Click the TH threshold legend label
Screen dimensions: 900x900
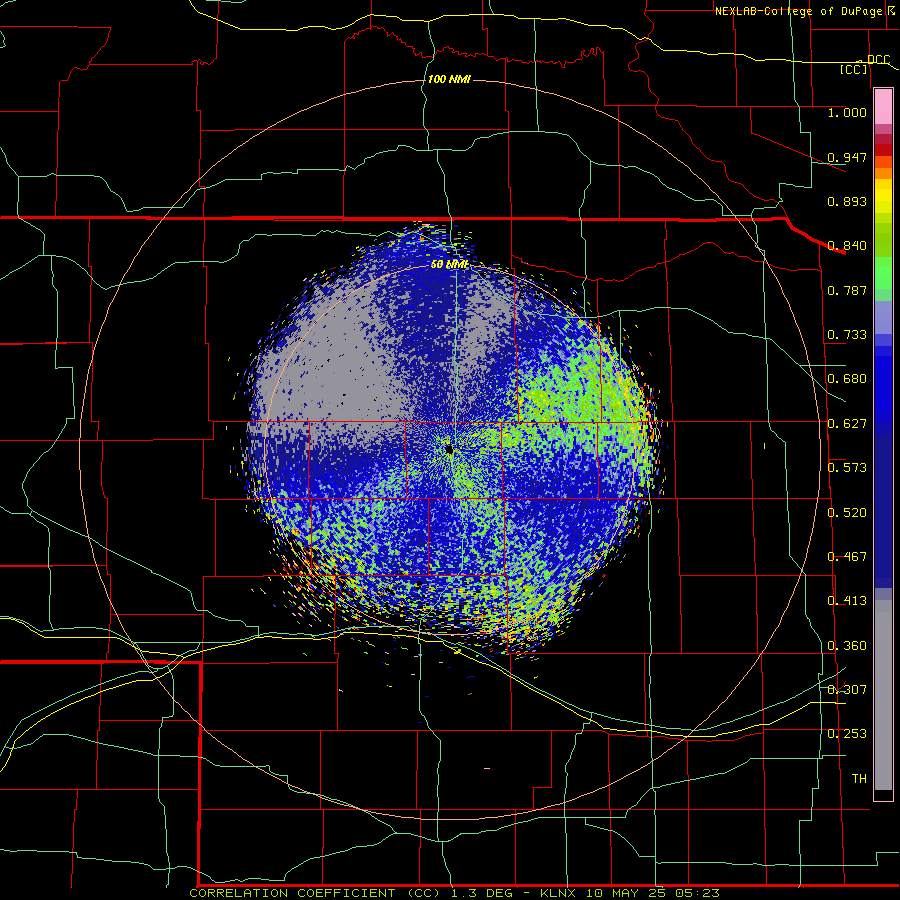859,779
